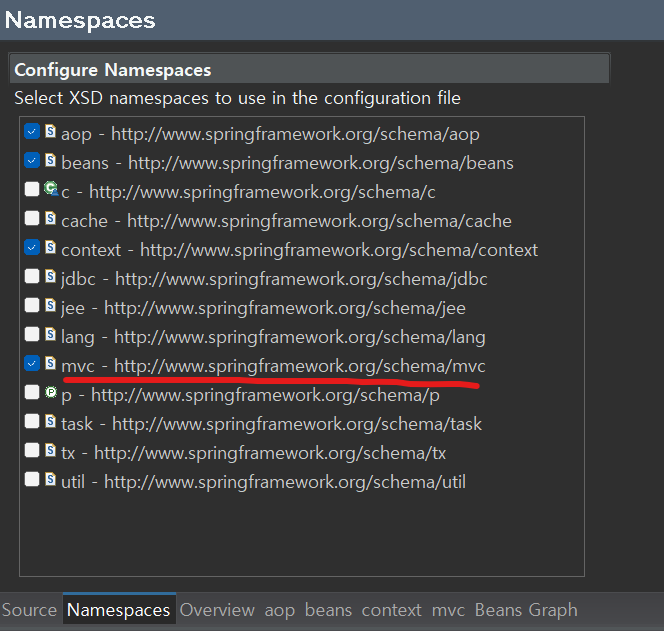Select the task schema URL row
664x631 pixels.
pos(271,424)
